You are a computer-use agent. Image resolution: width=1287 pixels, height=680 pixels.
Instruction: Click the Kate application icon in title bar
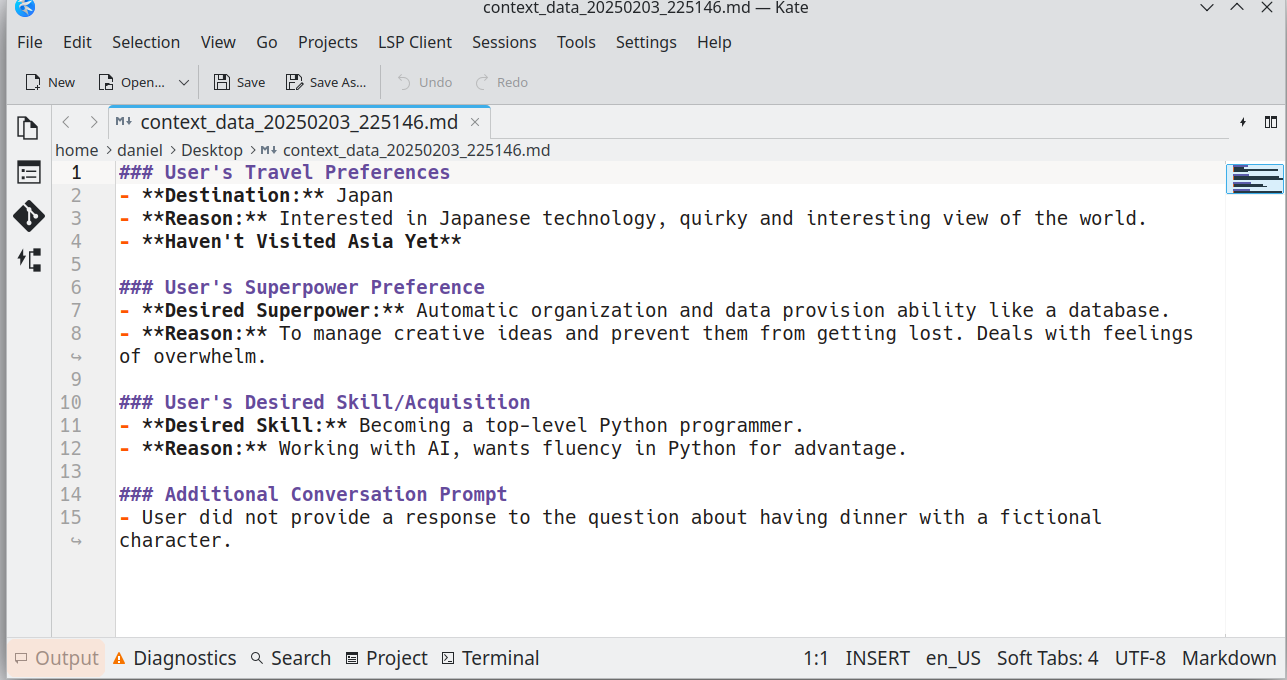point(25,8)
